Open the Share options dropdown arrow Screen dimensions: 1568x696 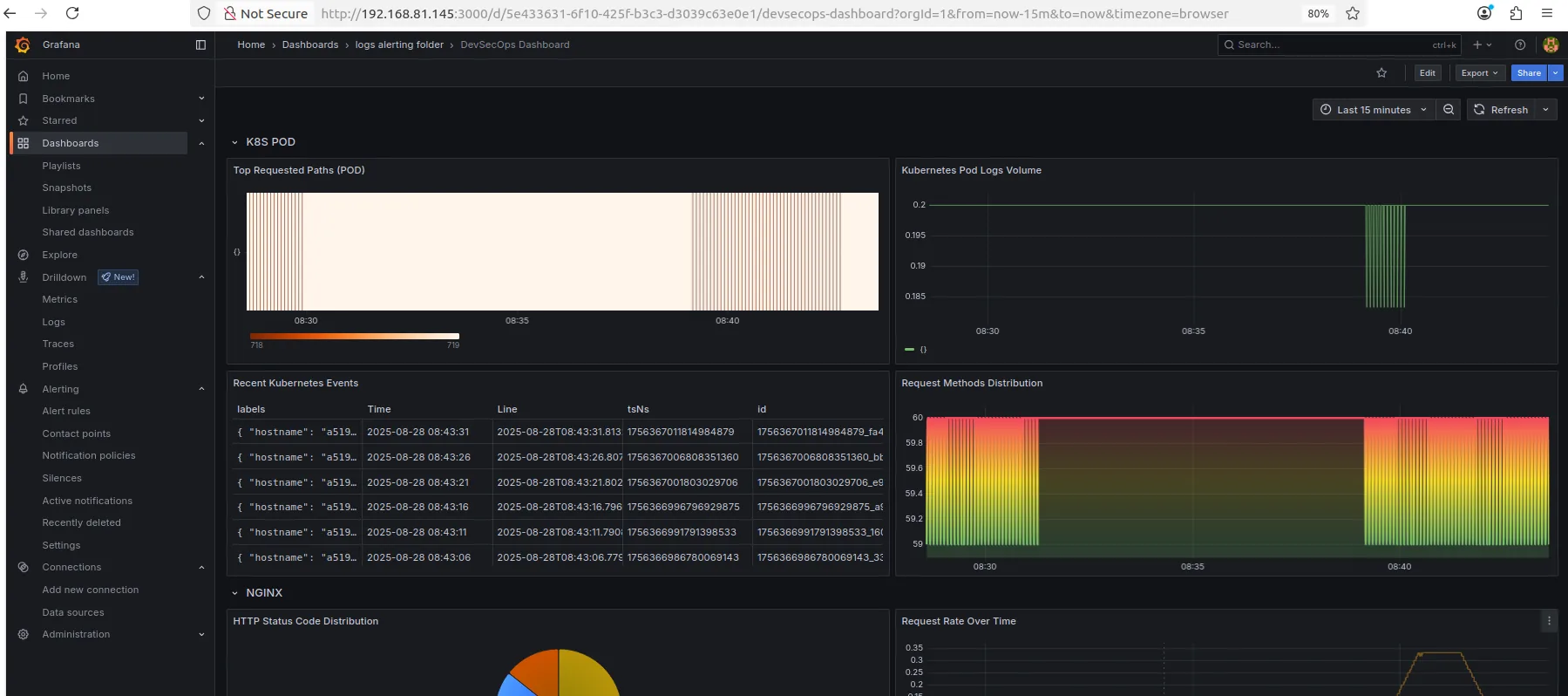(1556, 73)
